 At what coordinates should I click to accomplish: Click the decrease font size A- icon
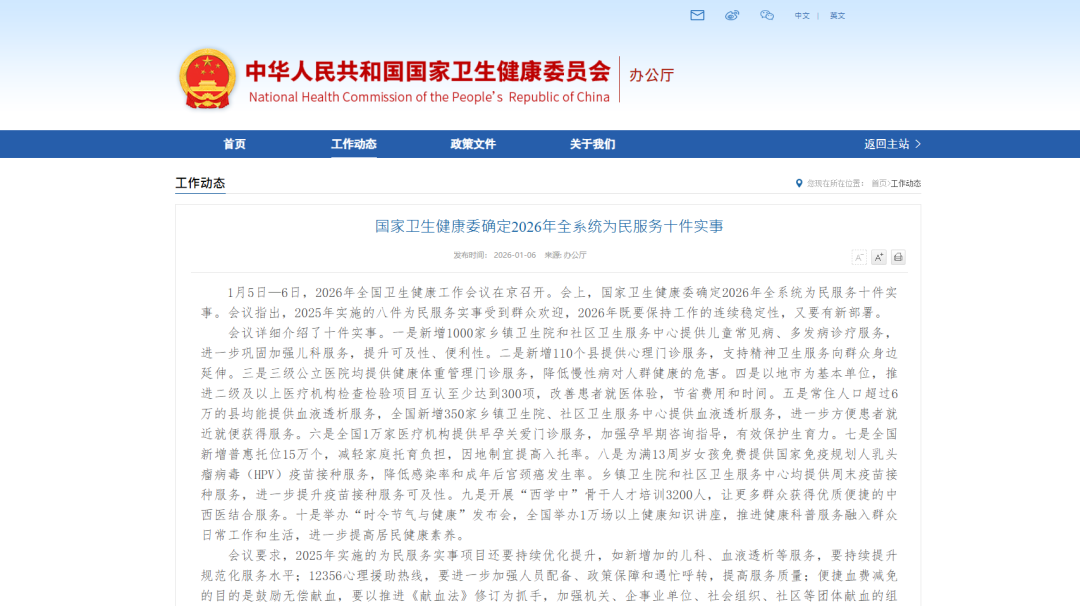pos(859,257)
